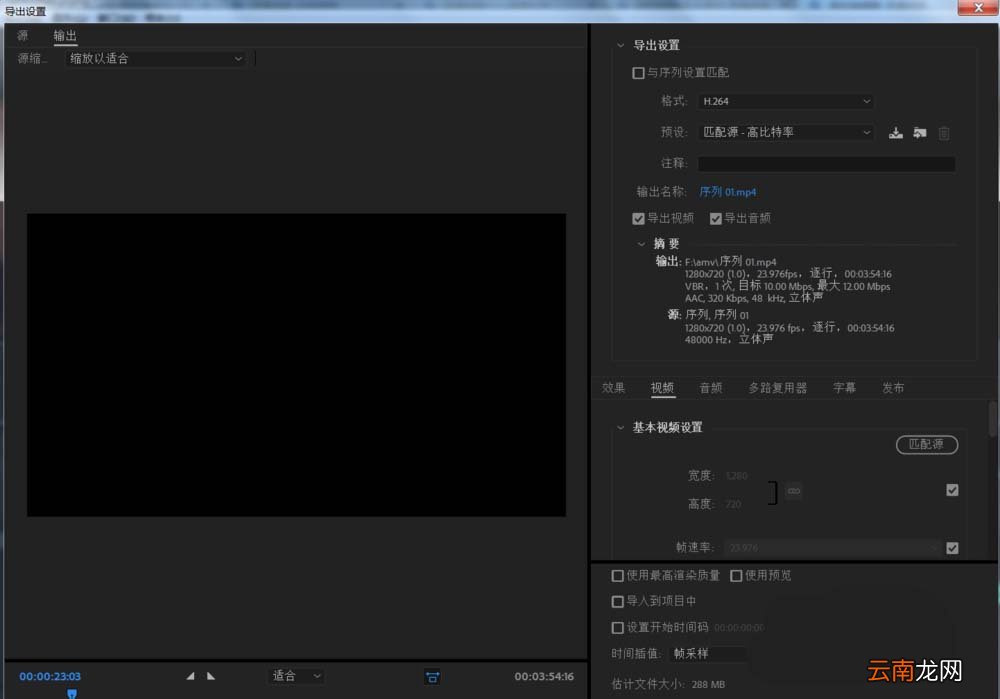This screenshot has width=1000, height=699.
Task: Toggle aspect ratio correction icon below preview
Action: 432,677
